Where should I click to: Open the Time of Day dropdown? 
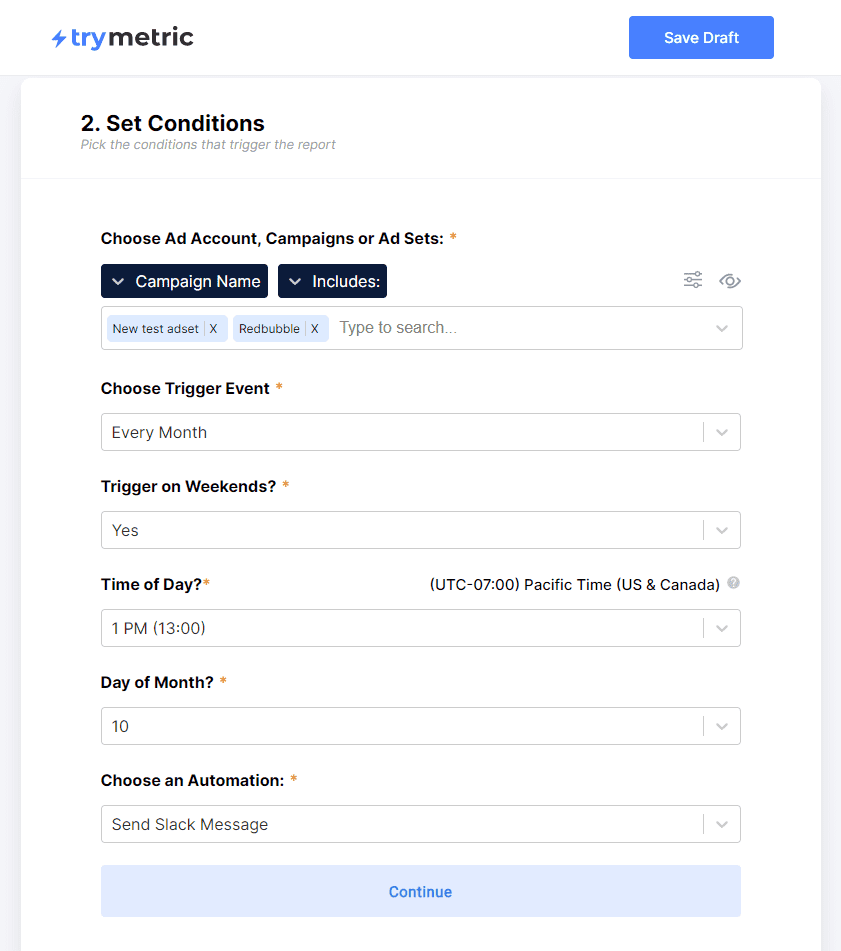[x=421, y=628]
